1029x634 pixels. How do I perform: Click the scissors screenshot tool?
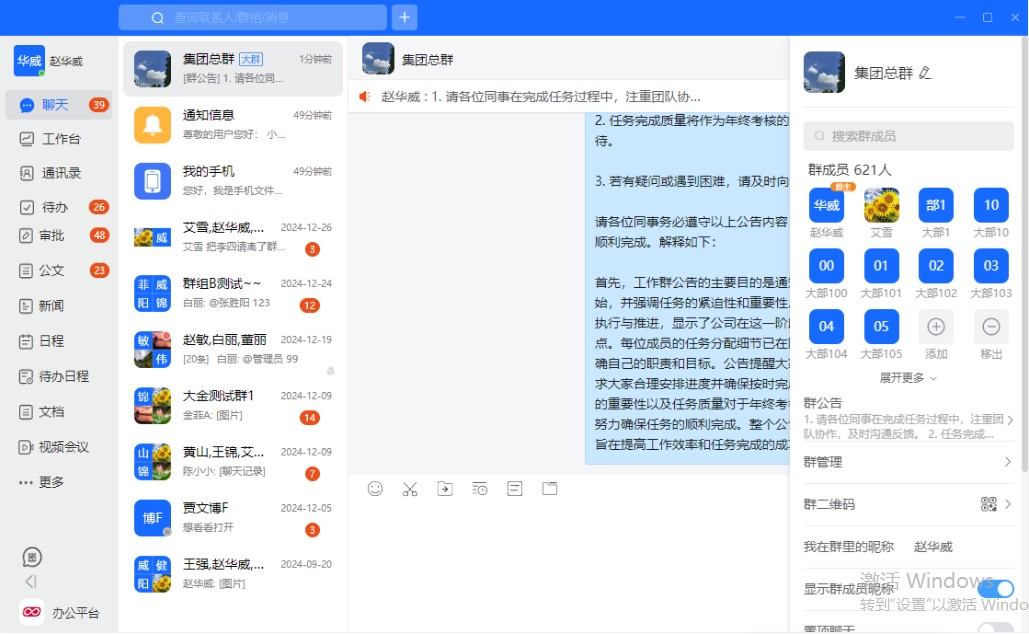(410, 489)
